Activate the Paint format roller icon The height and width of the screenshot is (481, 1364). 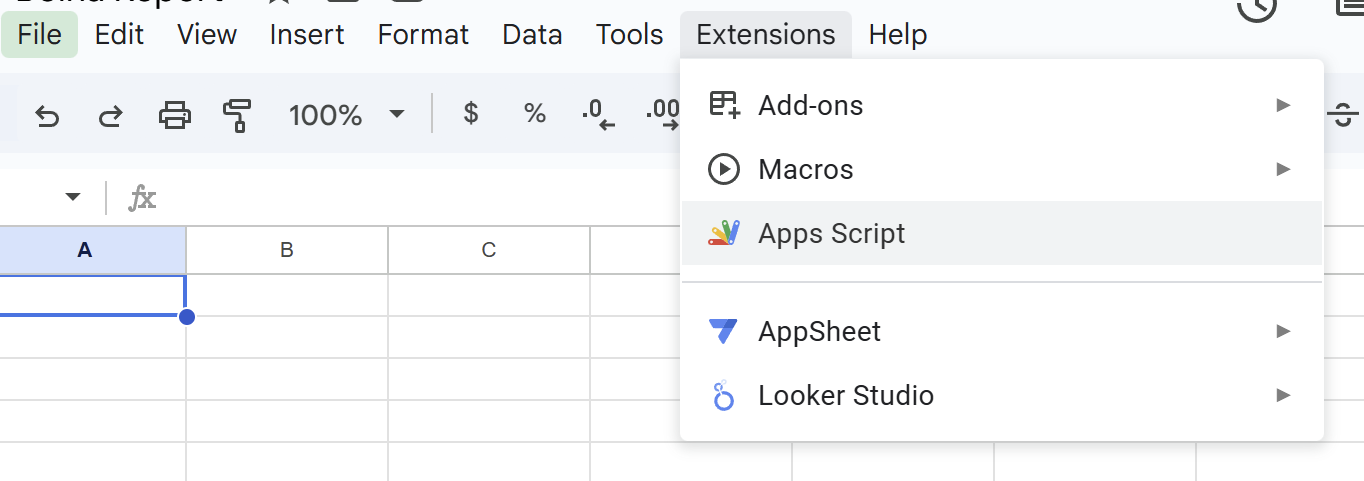point(237,115)
